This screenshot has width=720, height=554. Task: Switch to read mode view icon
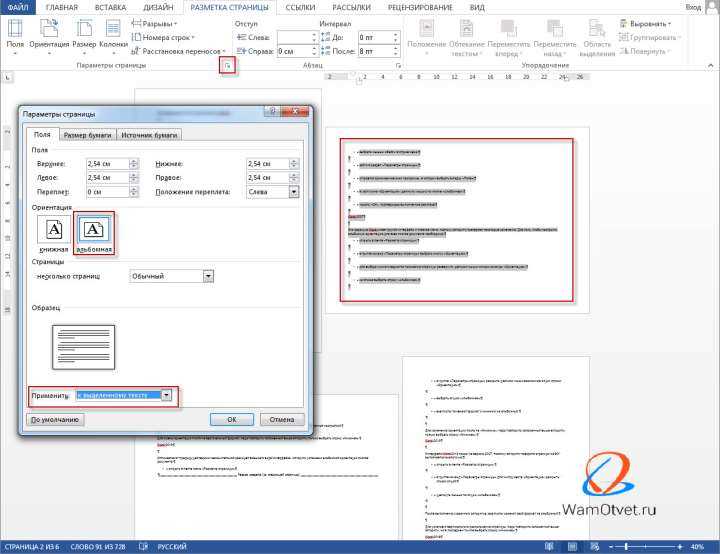(549, 547)
